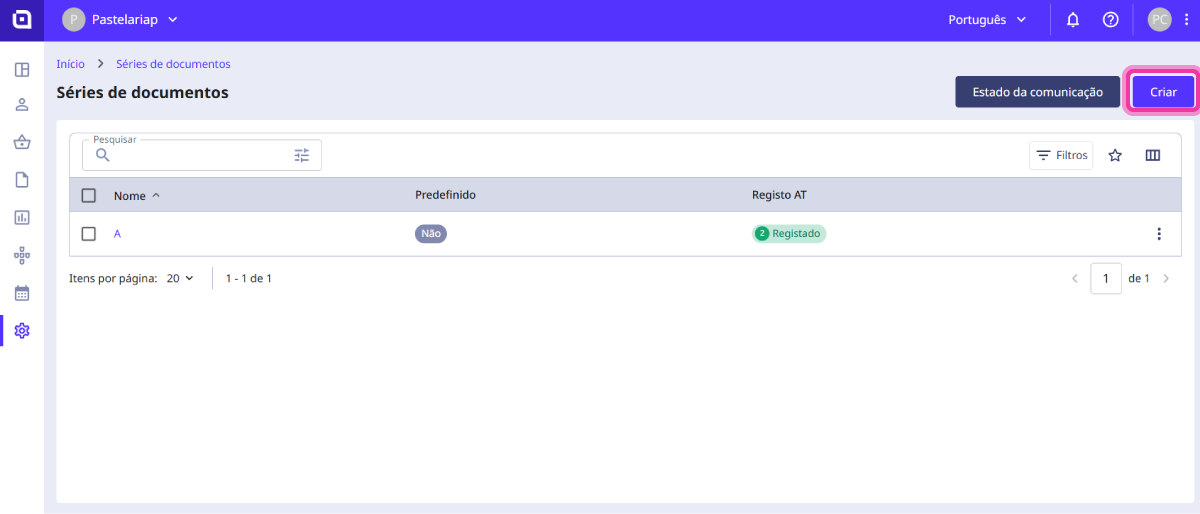Open row actions menu for series A
The width and height of the screenshot is (1200, 514).
1159,234
